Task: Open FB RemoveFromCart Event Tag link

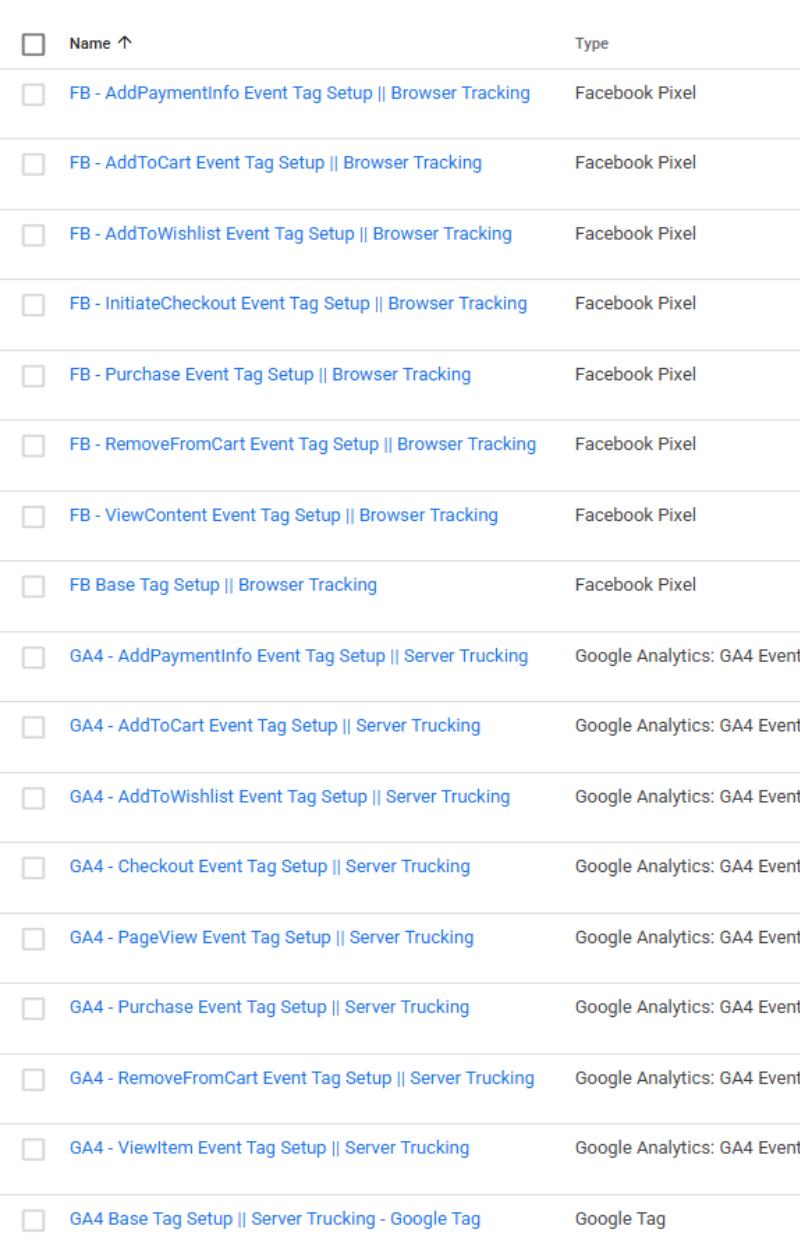Action: (x=302, y=445)
